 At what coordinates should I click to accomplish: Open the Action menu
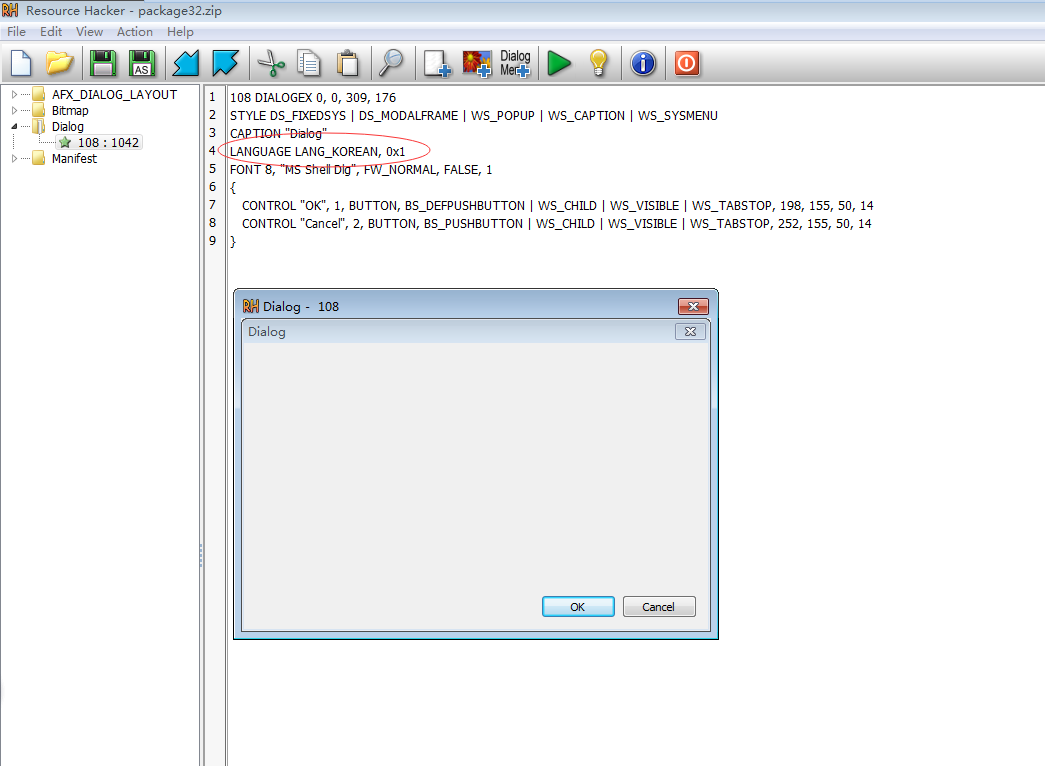(x=135, y=31)
